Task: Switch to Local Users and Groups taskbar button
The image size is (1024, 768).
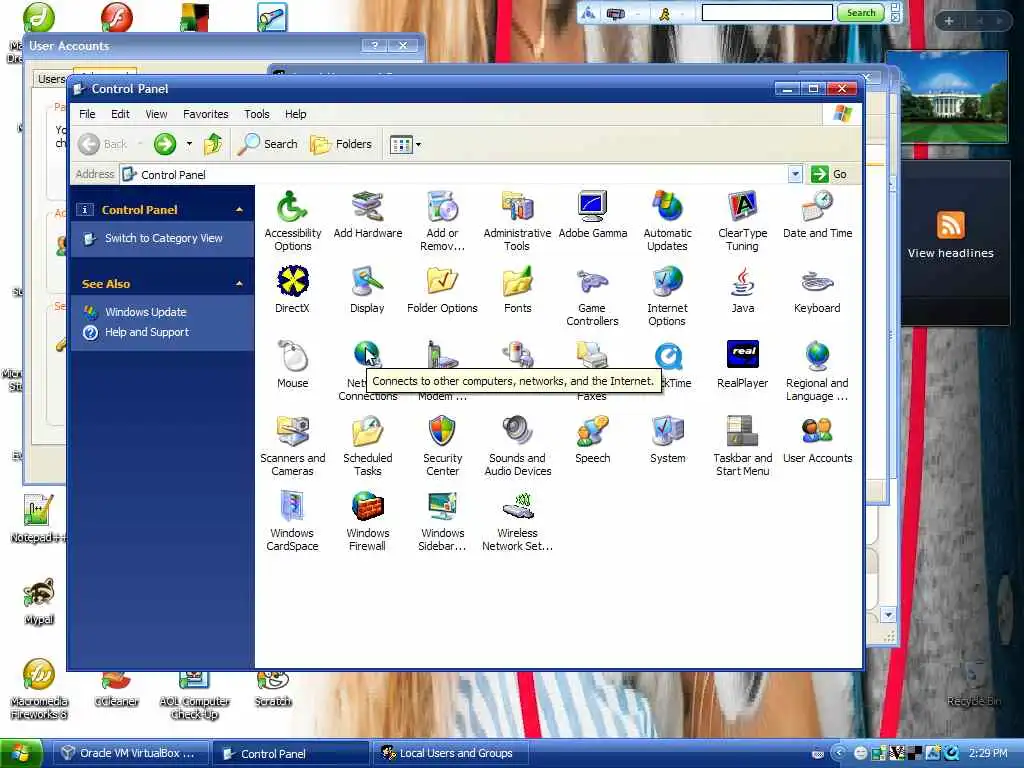Action: [450, 753]
